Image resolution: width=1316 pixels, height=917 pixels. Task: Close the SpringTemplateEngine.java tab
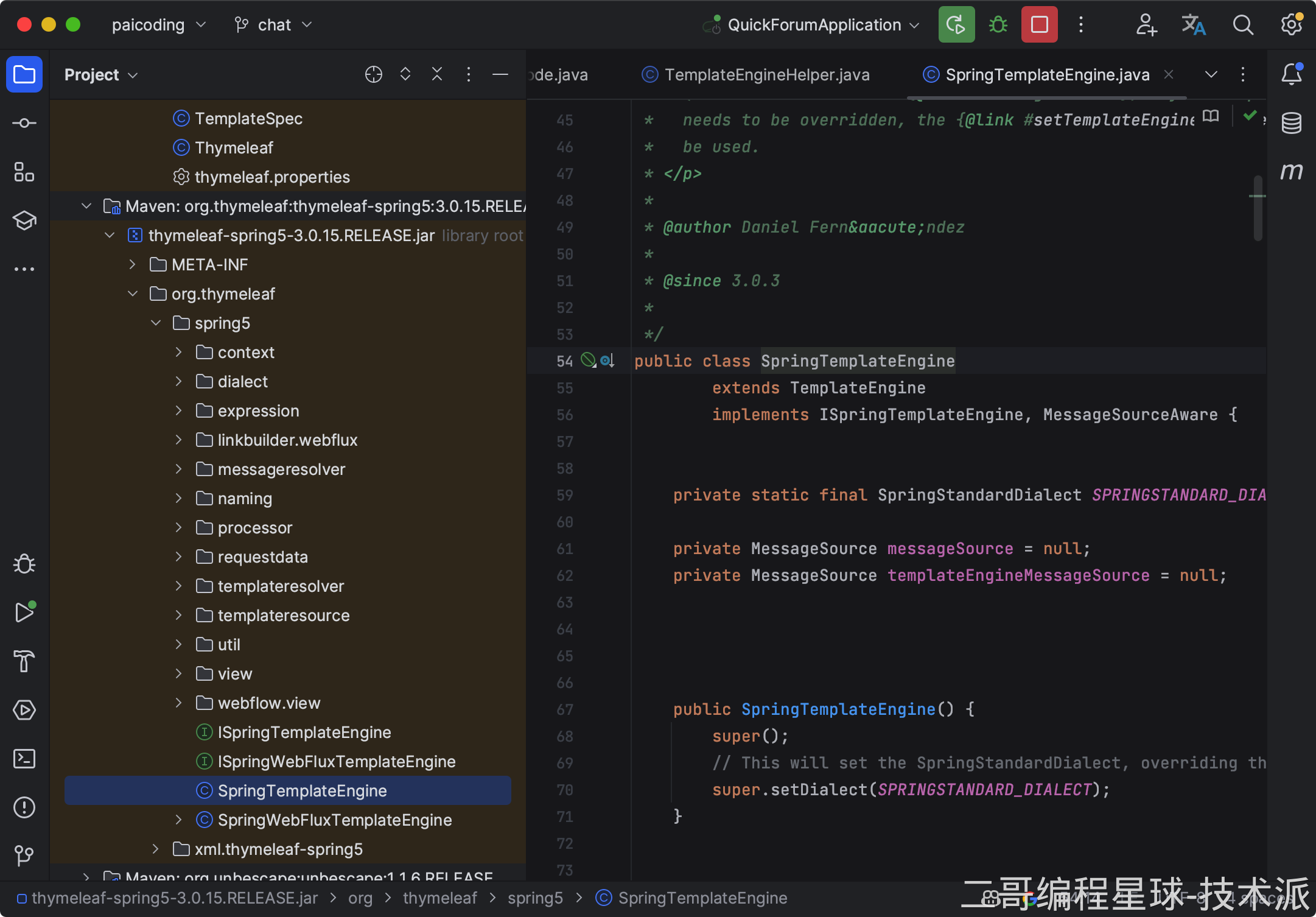pyautogui.click(x=1169, y=74)
